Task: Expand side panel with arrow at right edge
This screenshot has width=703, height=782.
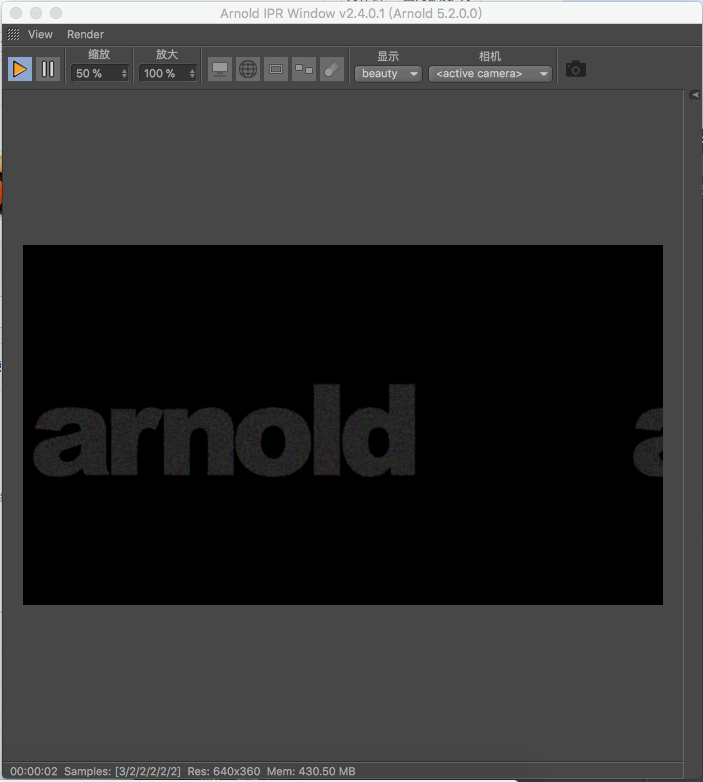Action: point(695,95)
